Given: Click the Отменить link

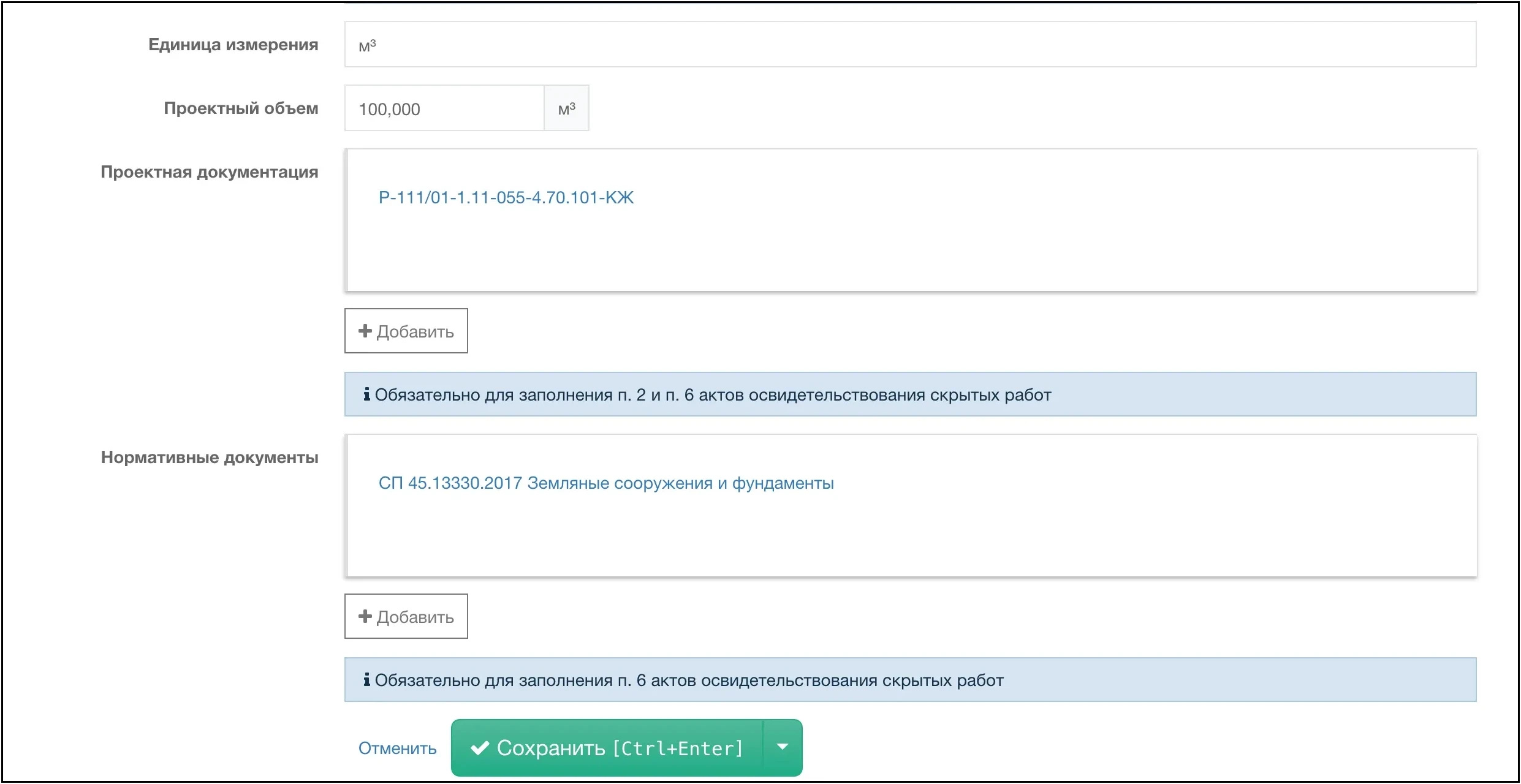Looking at the screenshot, I should [x=397, y=748].
